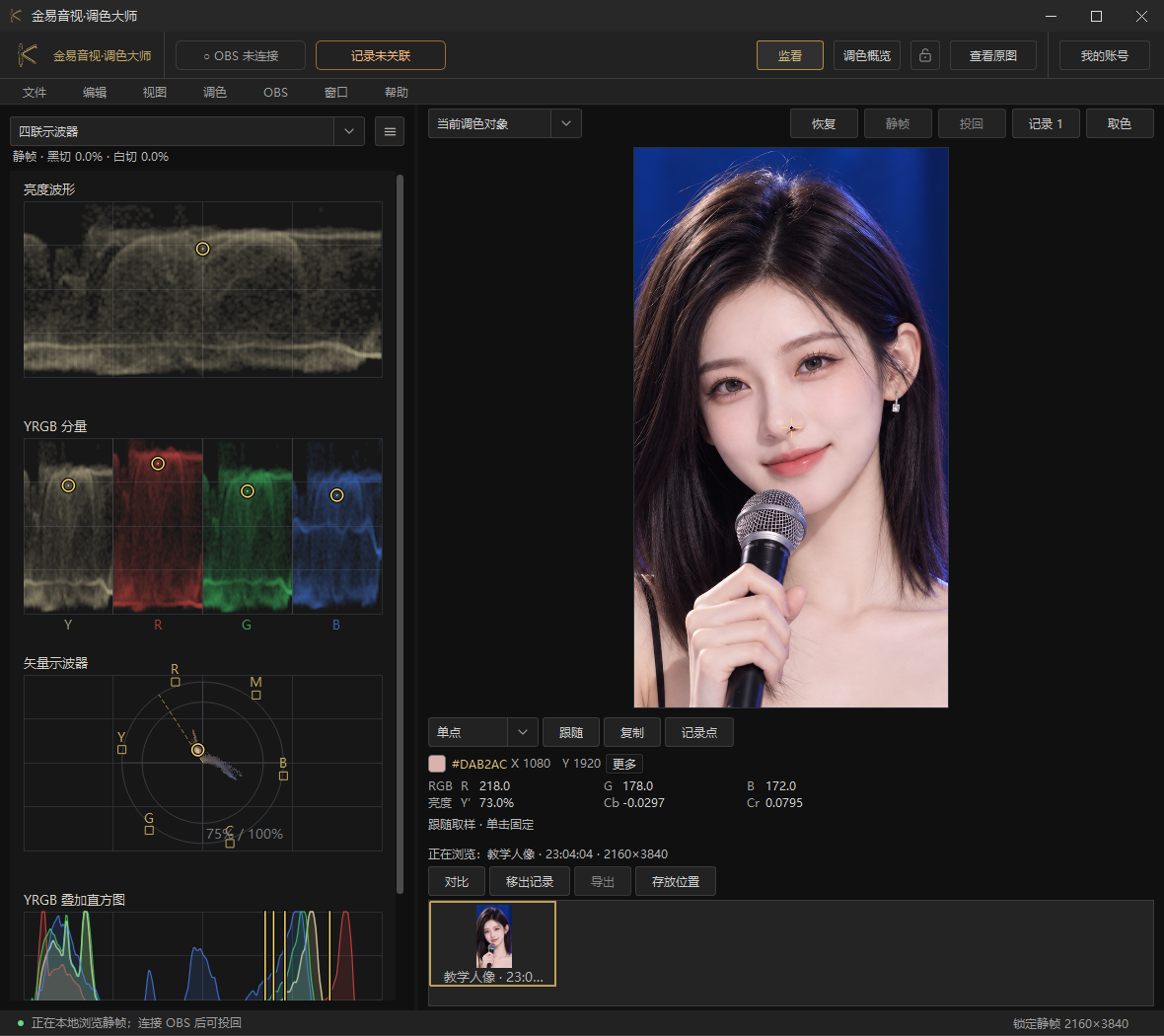1164x1036 pixels.
Task: Click the blue channel sample marker
Action: click(x=337, y=495)
